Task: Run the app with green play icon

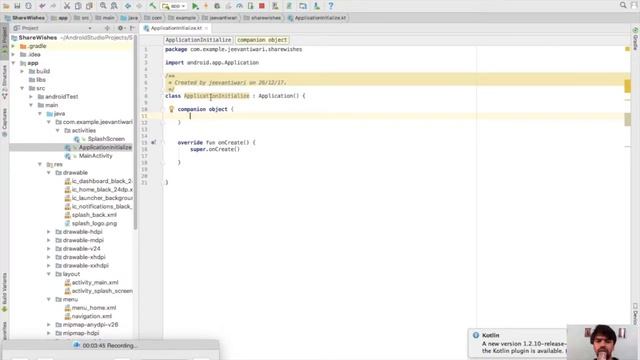Action: [195, 6]
